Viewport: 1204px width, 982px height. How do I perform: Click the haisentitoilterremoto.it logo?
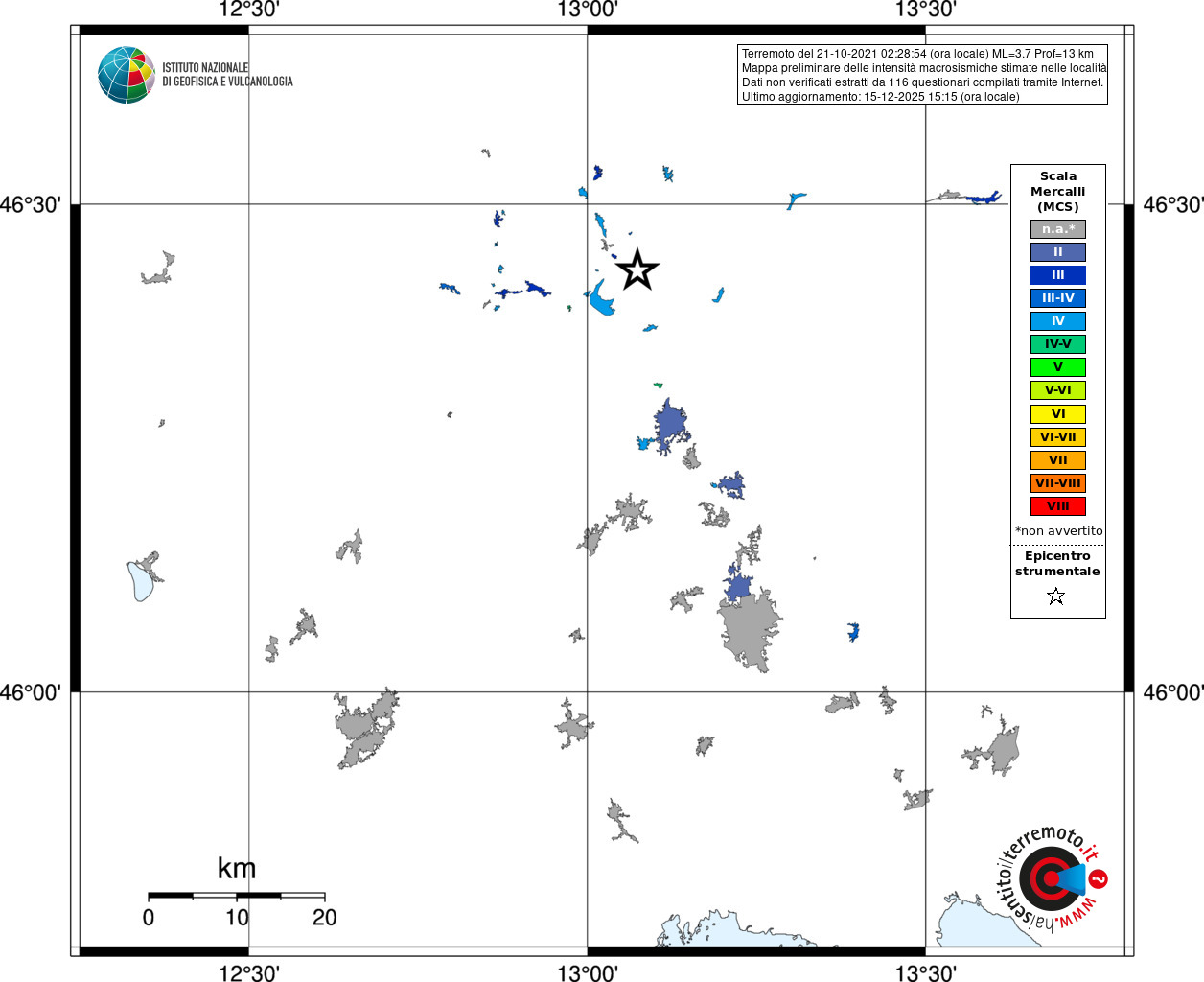[x=1053, y=878]
